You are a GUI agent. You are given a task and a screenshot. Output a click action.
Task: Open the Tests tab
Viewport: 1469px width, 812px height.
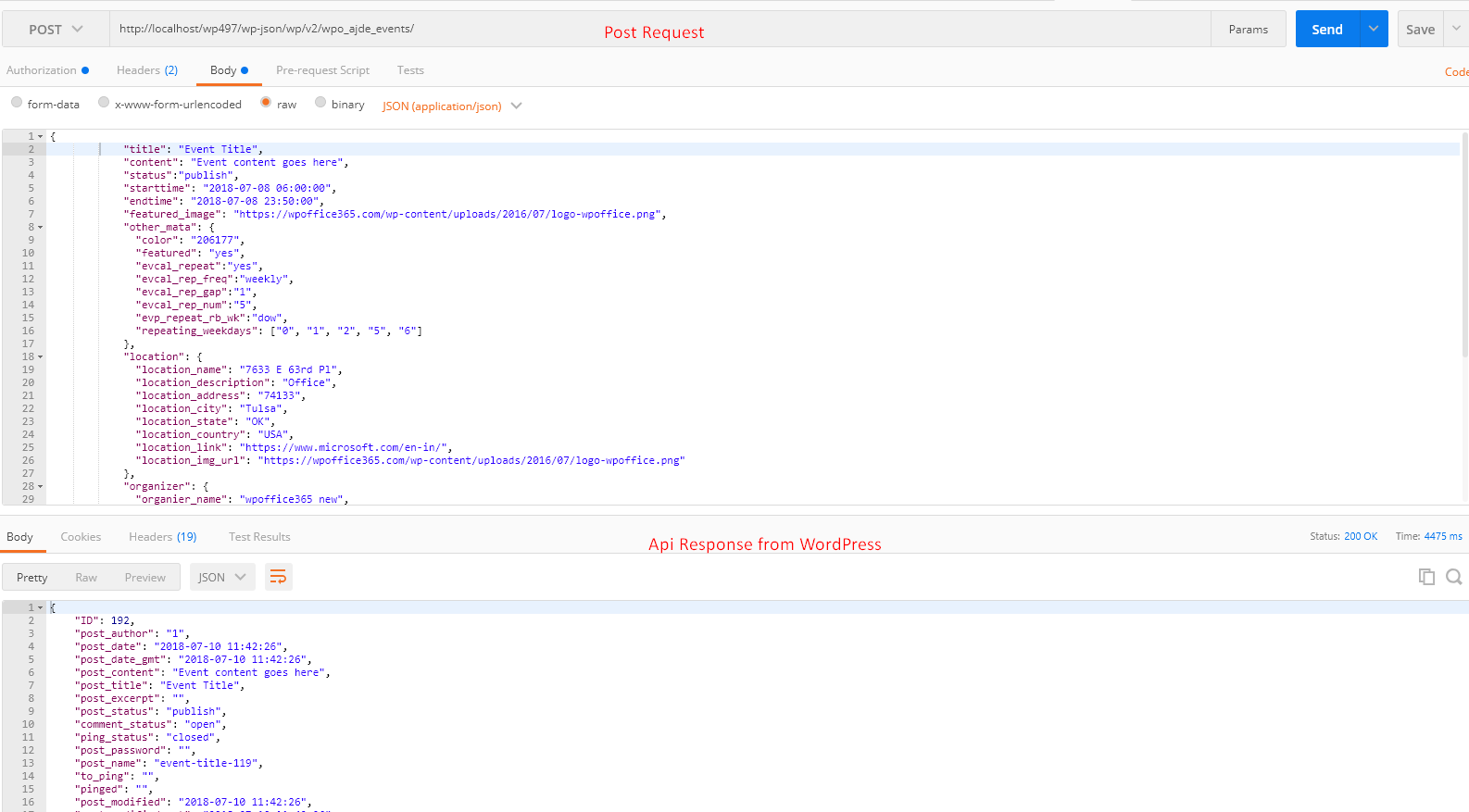coord(410,70)
